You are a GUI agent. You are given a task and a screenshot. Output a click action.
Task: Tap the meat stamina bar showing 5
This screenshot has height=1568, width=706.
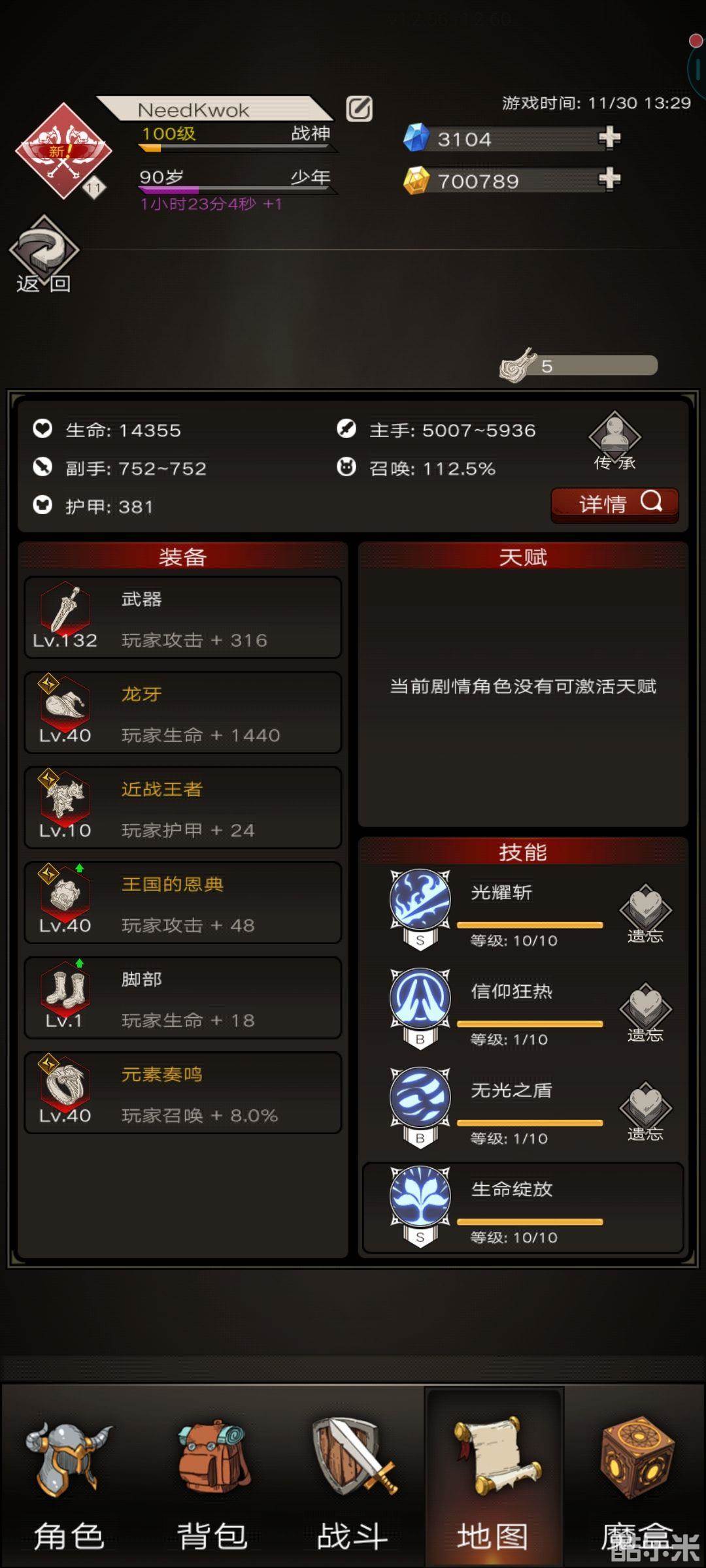[x=579, y=365]
